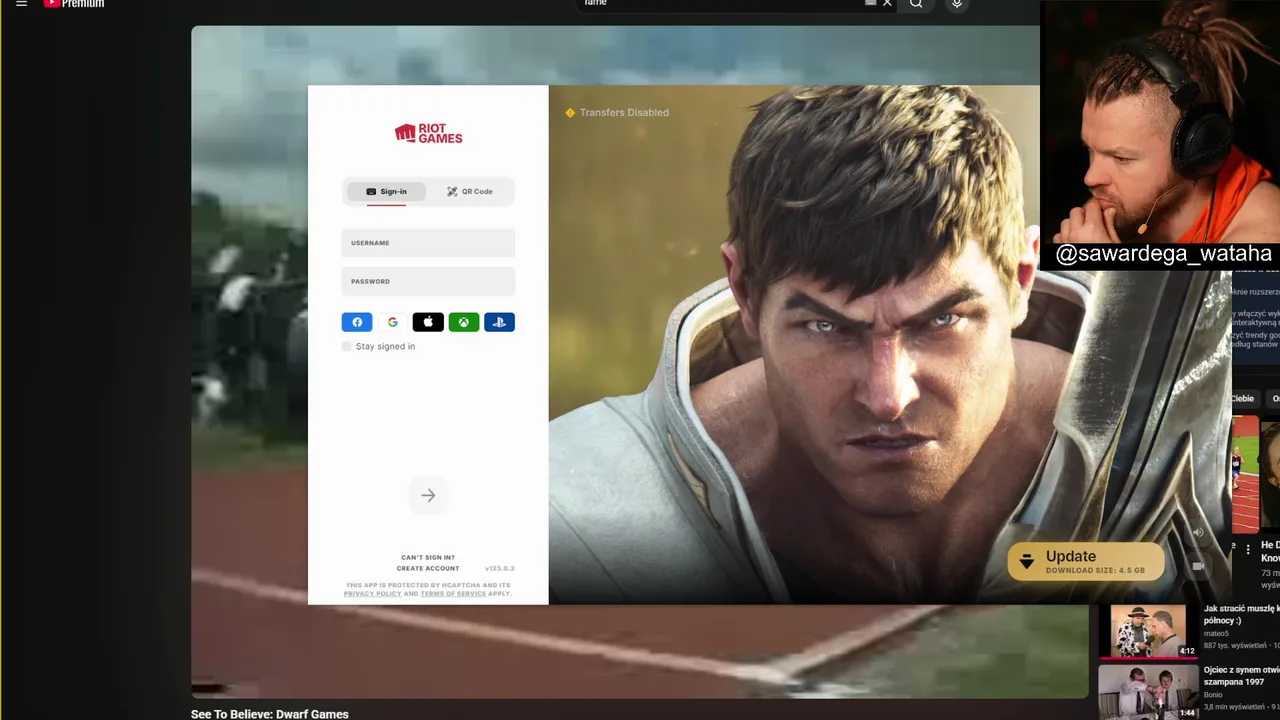Click the @sawardega_wataha handle overlay
The width and height of the screenshot is (1280, 720).
tap(1164, 254)
